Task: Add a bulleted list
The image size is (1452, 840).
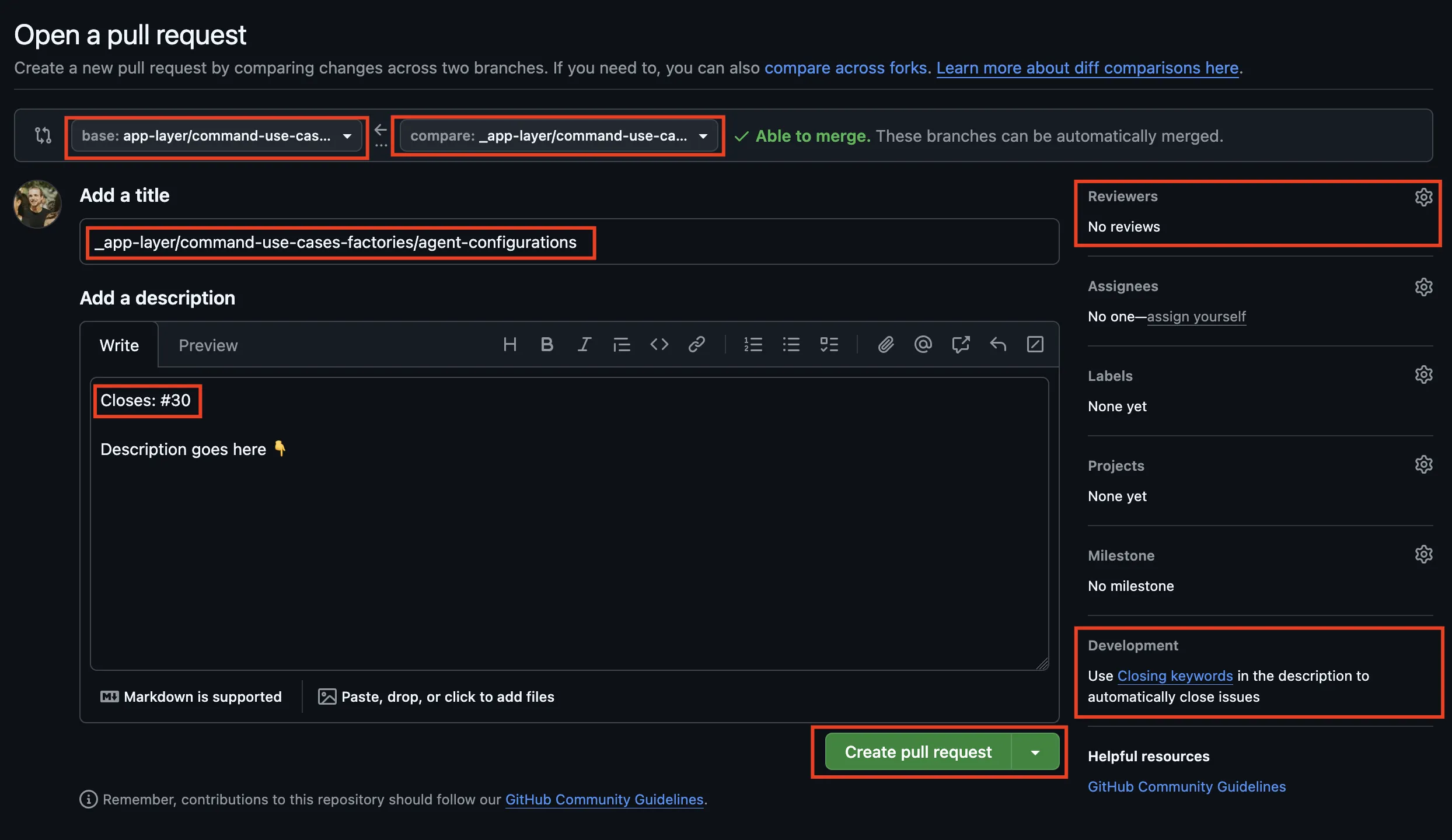Action: click(791, 344)
